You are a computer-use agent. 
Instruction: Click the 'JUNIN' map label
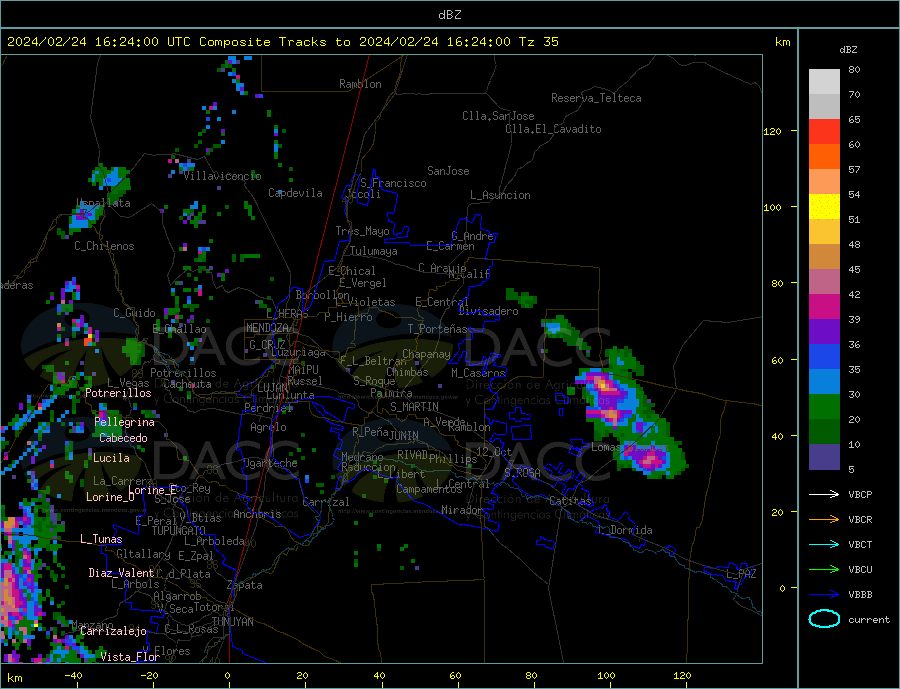(x=404, y=436)
